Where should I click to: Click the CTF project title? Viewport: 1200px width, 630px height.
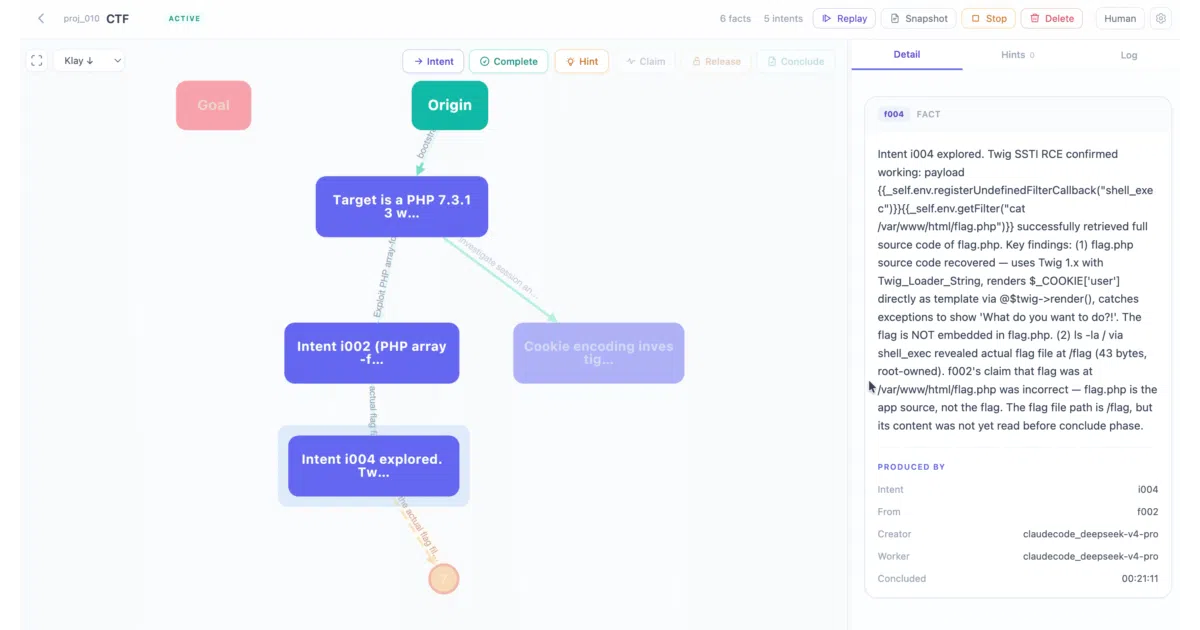118,19
